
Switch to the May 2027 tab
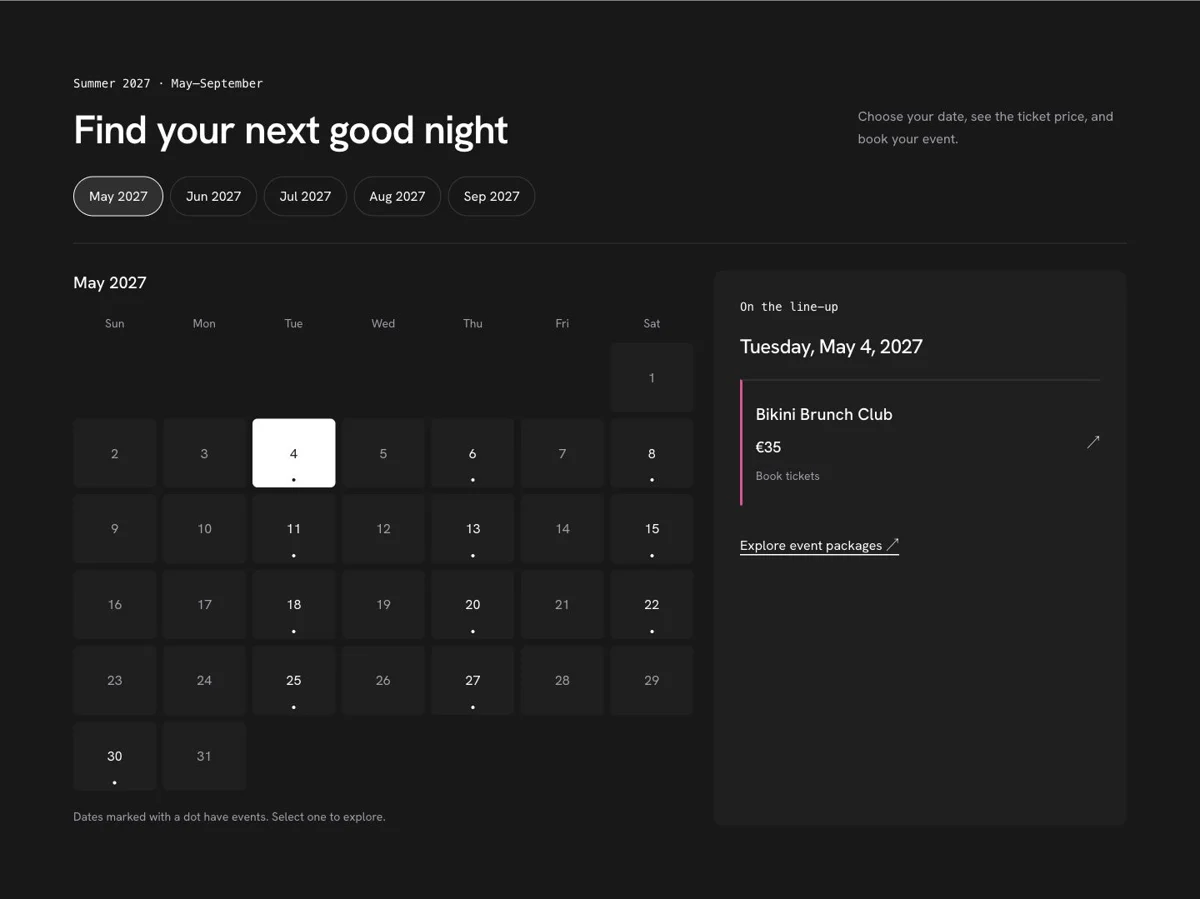(x=118, y=196)
